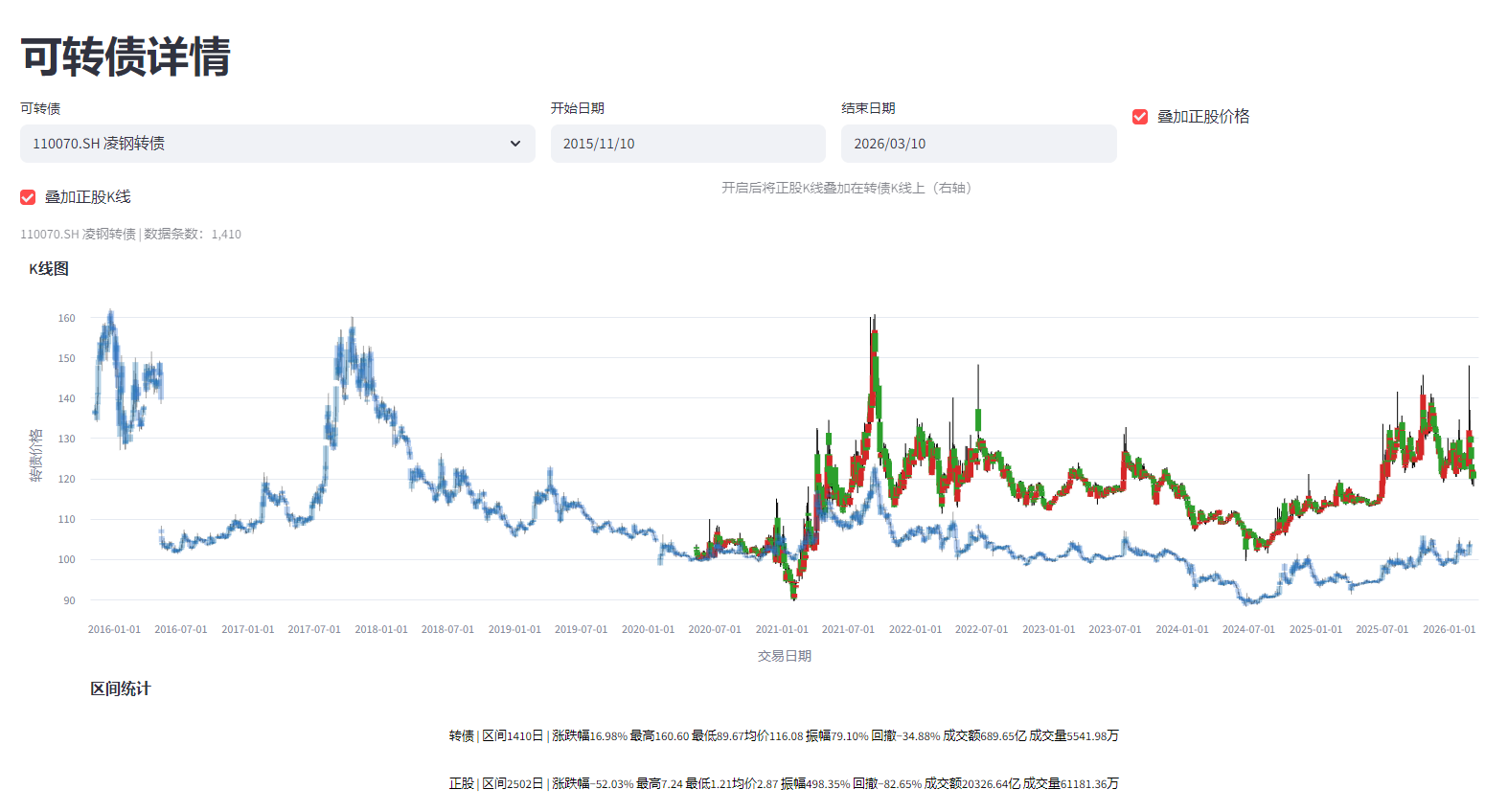Click the 2023-07-01 x-axis date label
The width and height of the screenshot is (1485, 812).
click(x=1115, y=629)
